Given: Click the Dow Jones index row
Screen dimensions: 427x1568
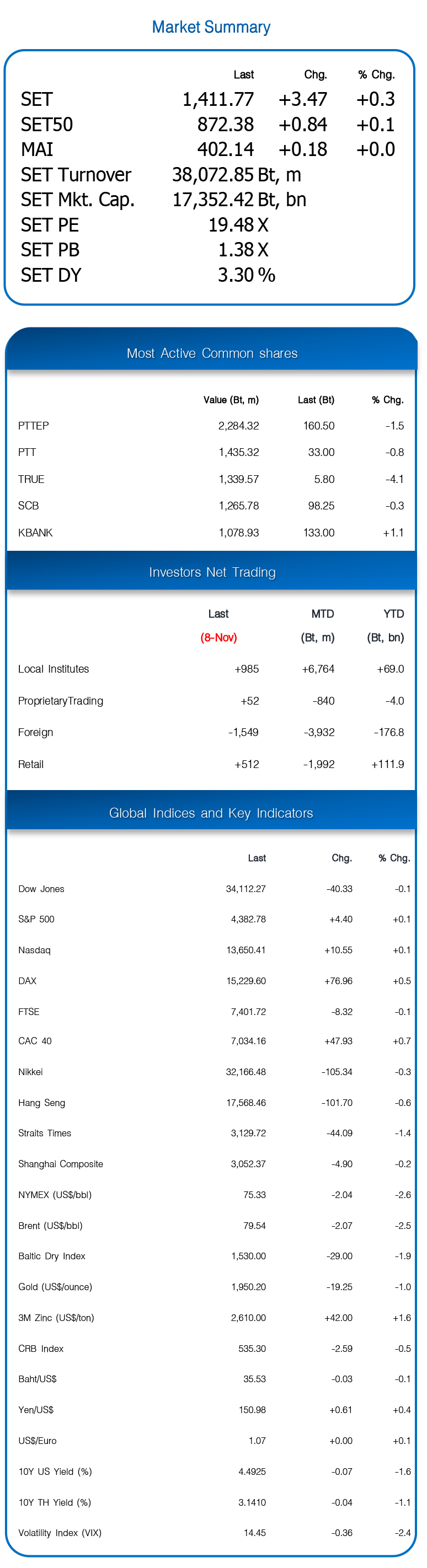Looking at the screenshot, I should pos(214,889).
